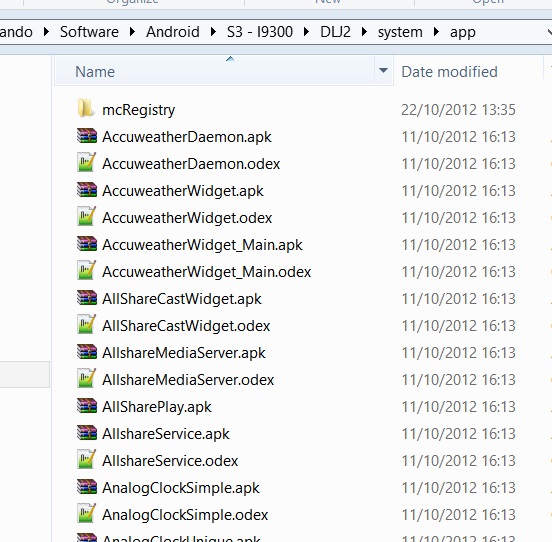Select file name AccuweatherDaemon.odex
The width and height of the screenshot is (552, 542).
click(x=191, y=164)
